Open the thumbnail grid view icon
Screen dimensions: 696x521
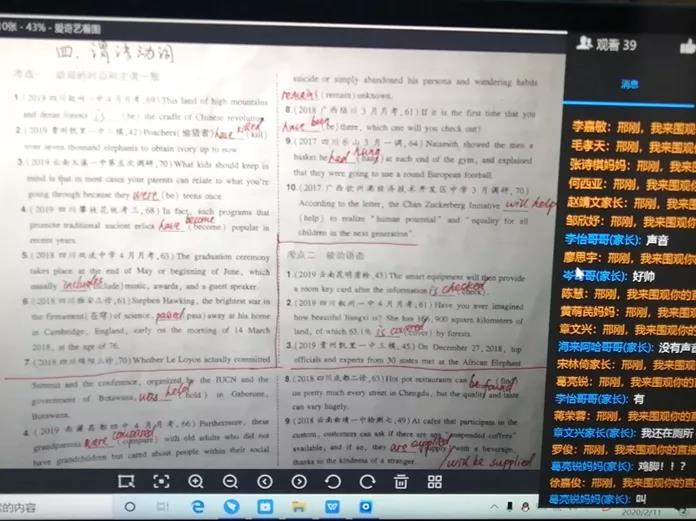tap(435, 481)
